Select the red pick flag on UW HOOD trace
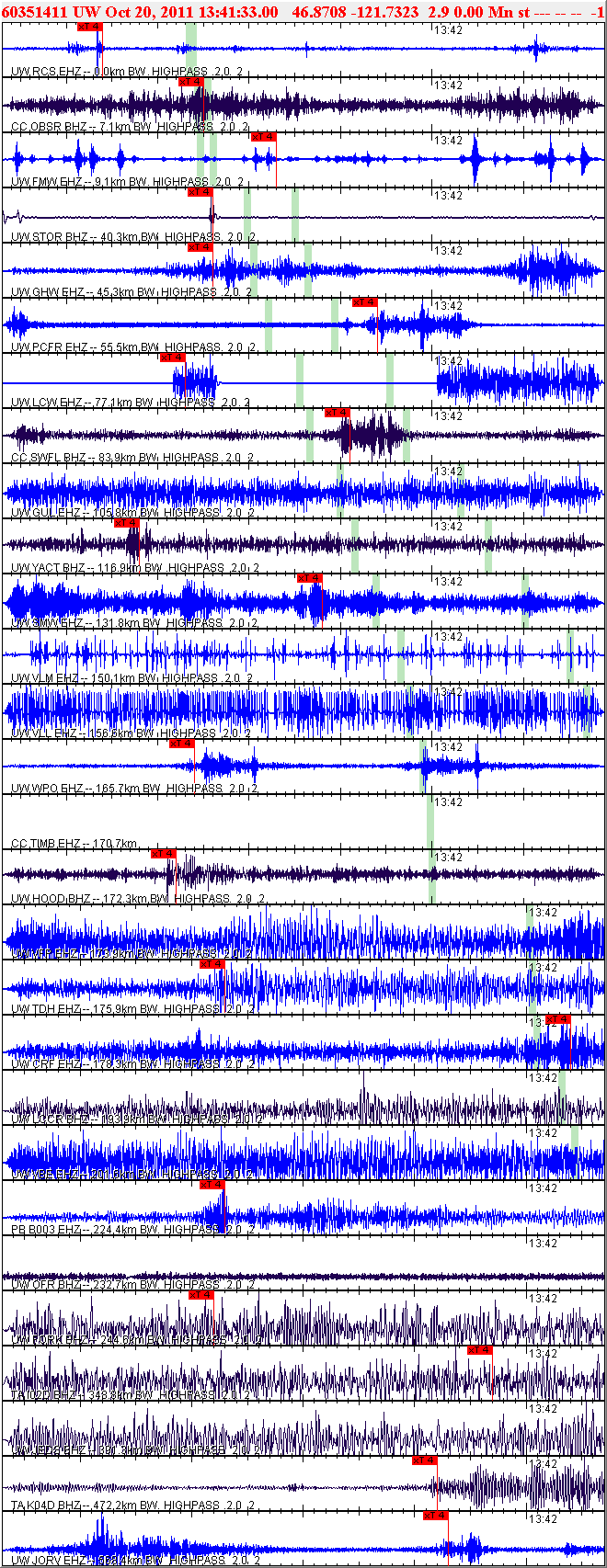This screenshot has height=1568, width=607. coord(163,854)
